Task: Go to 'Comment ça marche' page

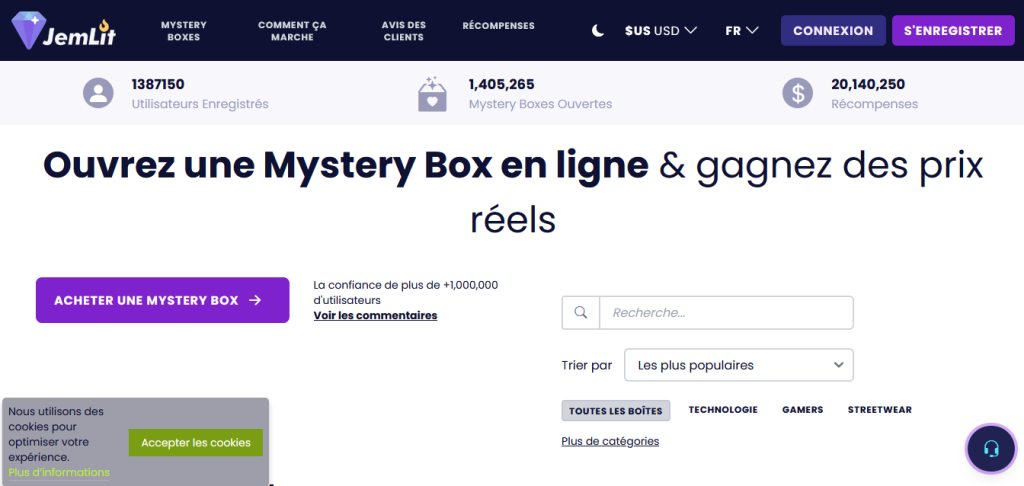Action: click(292, 31)
